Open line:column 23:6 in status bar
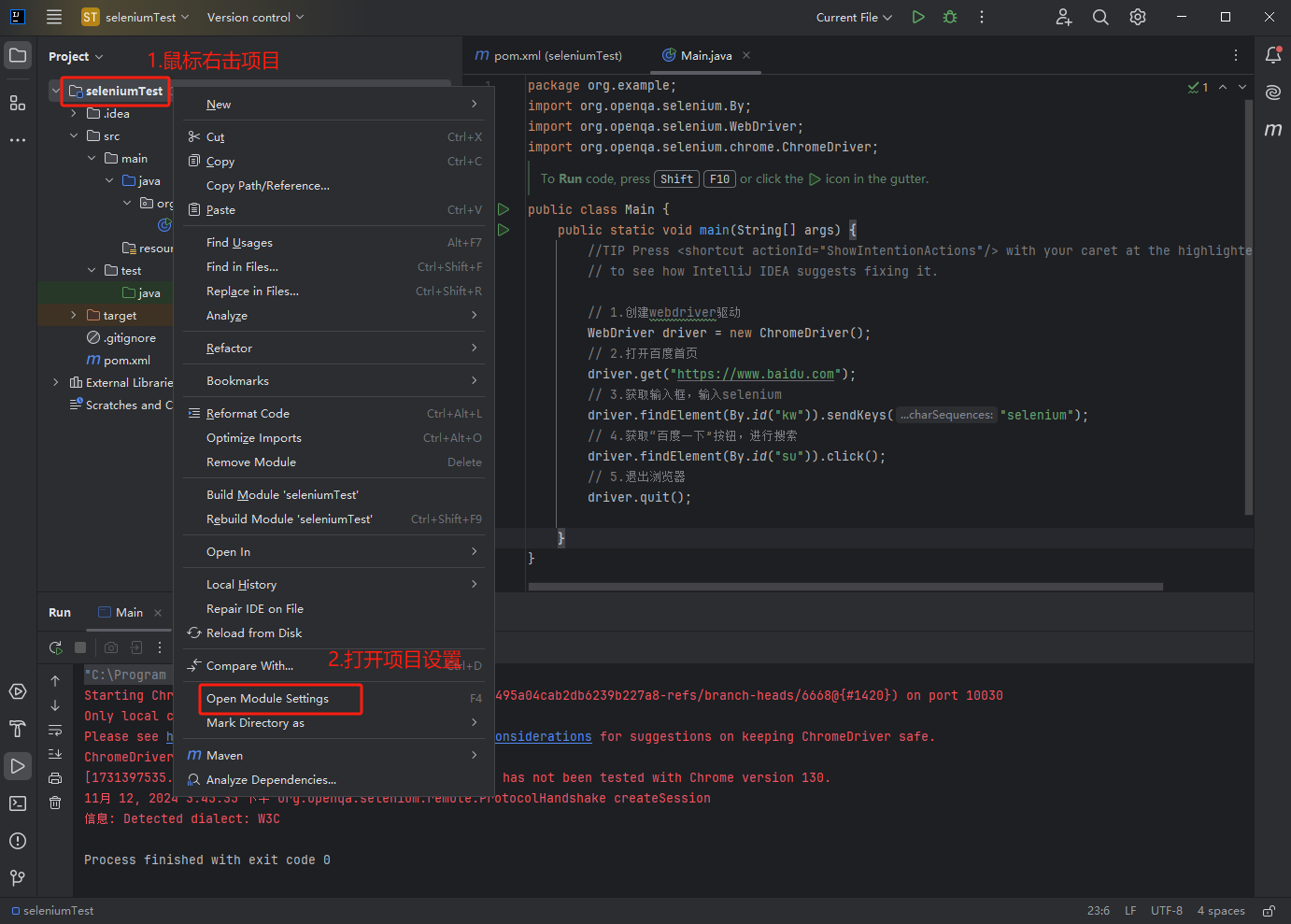The width and height of the screenshot is (1291, 924). (x=1099, y=911)
